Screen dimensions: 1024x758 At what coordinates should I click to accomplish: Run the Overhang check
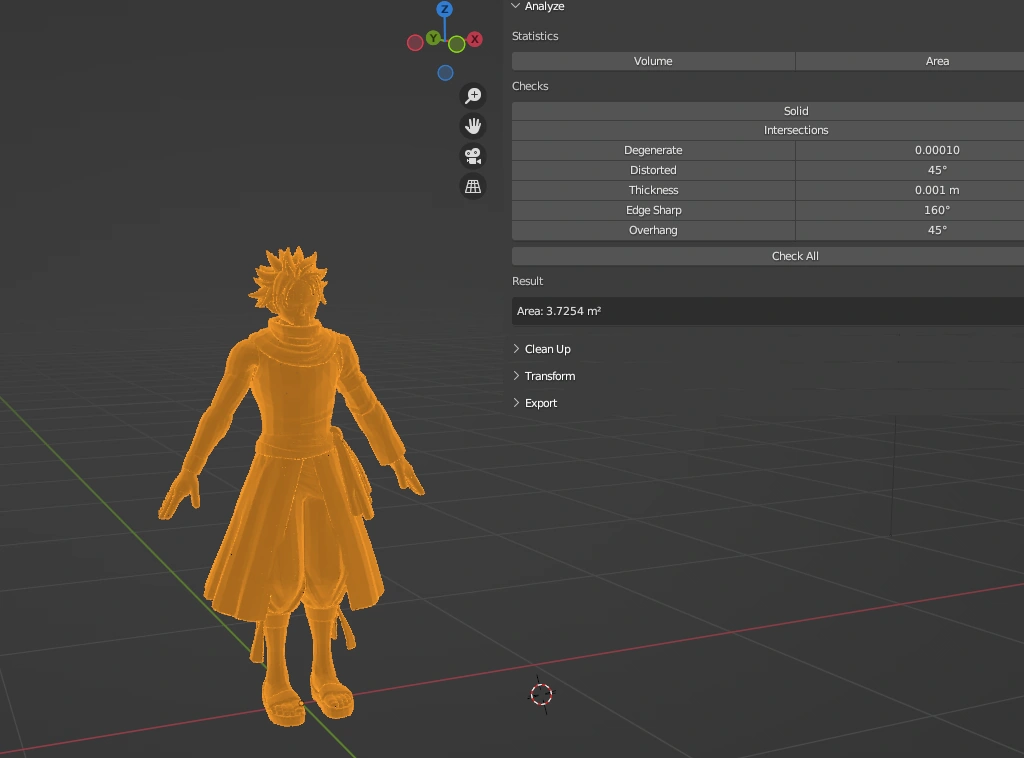pos(653,230)
